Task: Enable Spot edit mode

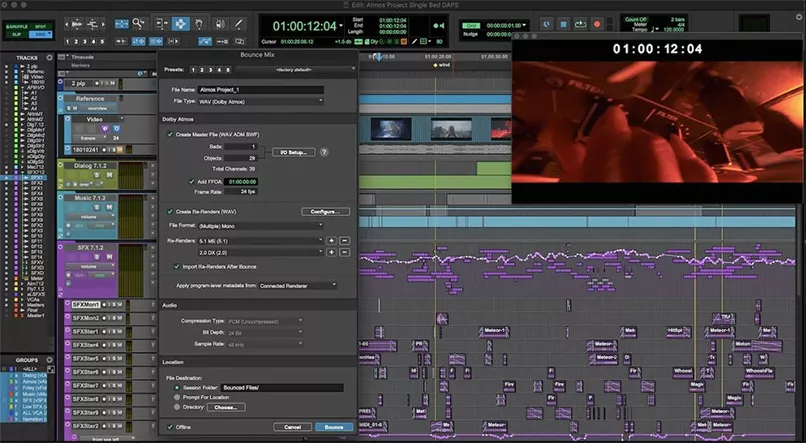Action: [x=40, y=26]
